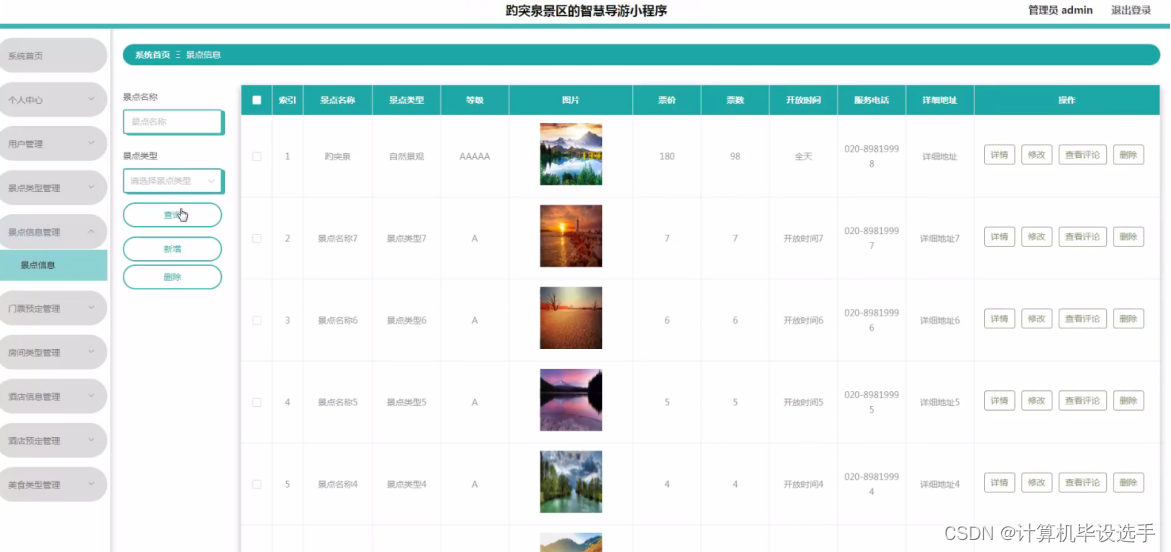Open 详情 for 景点名称4 row
This screenshot has width=1171, height=552.
(999, 483)
